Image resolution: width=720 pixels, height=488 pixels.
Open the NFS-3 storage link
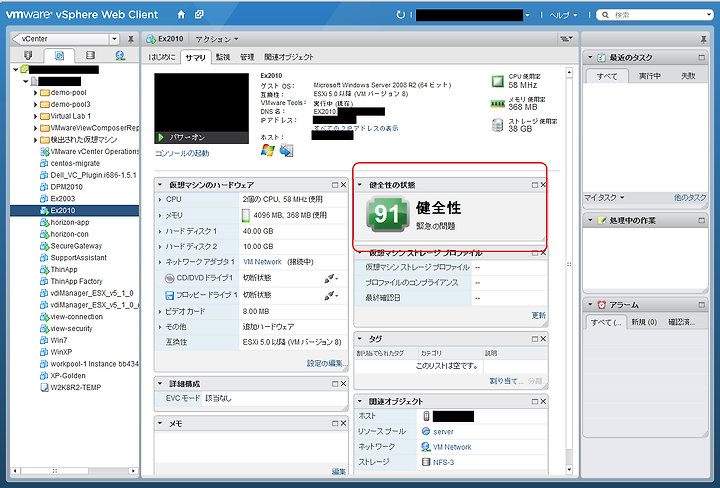(444, 462)
